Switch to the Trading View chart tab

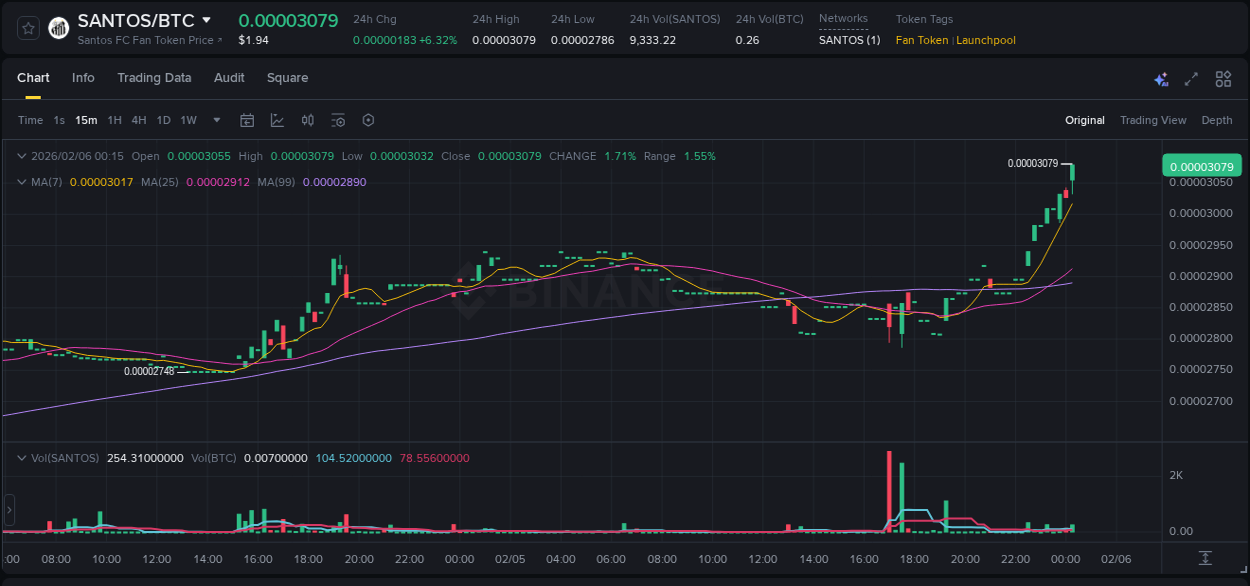click(1153, 120)
